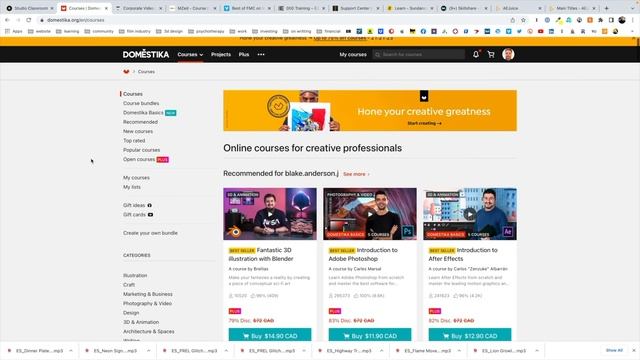Play the Introduction to Adobe Photoshop preview

(370, 214)
